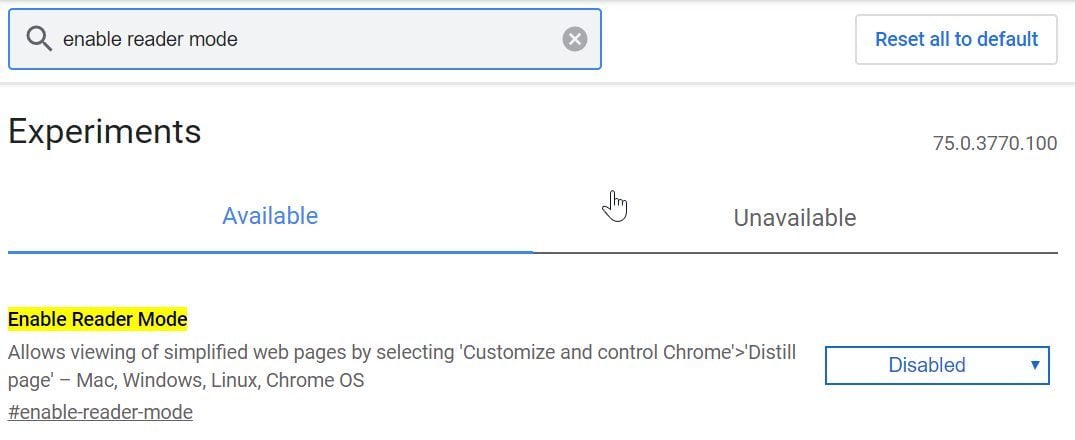Click 'Customize and control Chrome' text in description
This screenshot has height=440, width=1075.
pyautogui.click(x=596, y=352)
